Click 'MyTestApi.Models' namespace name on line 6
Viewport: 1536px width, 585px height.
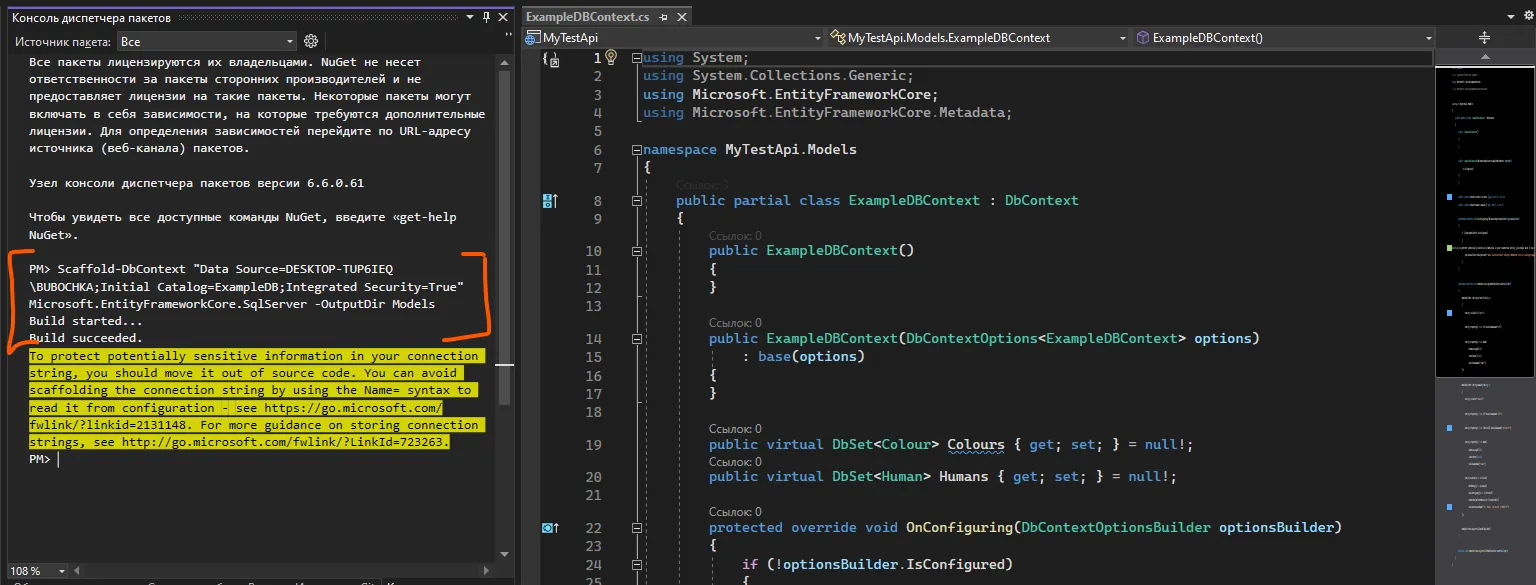[791, 150]
